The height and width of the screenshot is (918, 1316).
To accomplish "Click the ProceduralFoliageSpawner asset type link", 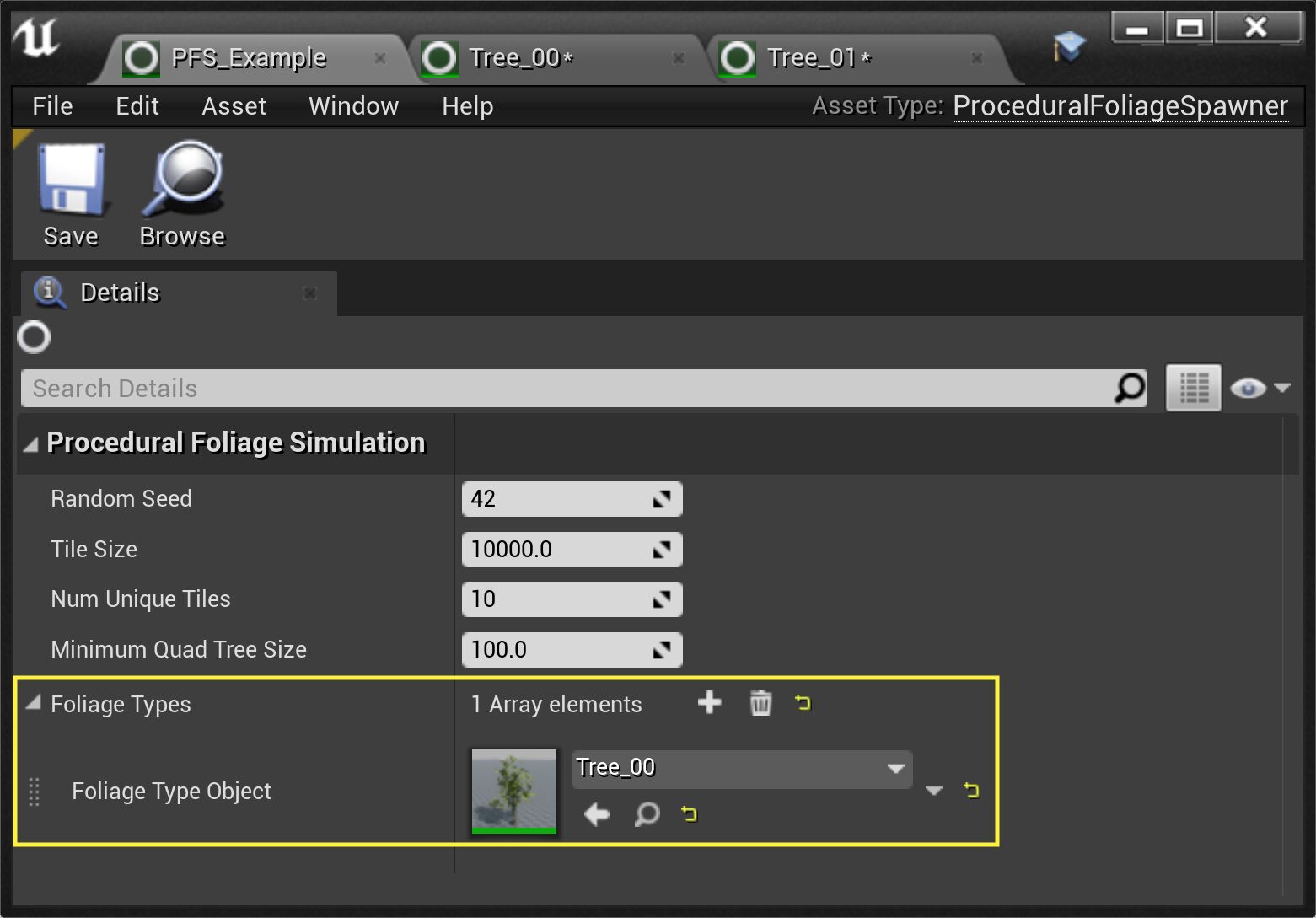I will [1120, 106].
